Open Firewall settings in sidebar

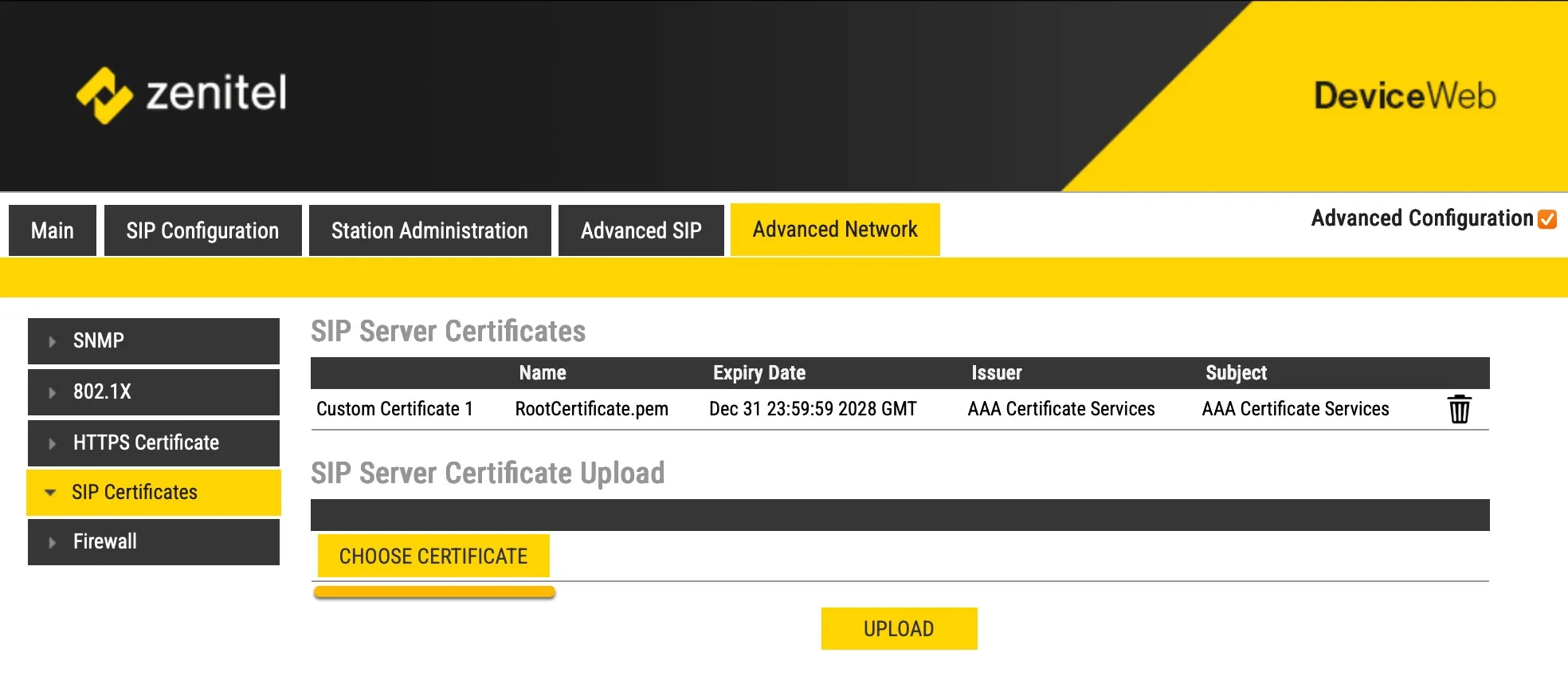(x=154, y=542)
